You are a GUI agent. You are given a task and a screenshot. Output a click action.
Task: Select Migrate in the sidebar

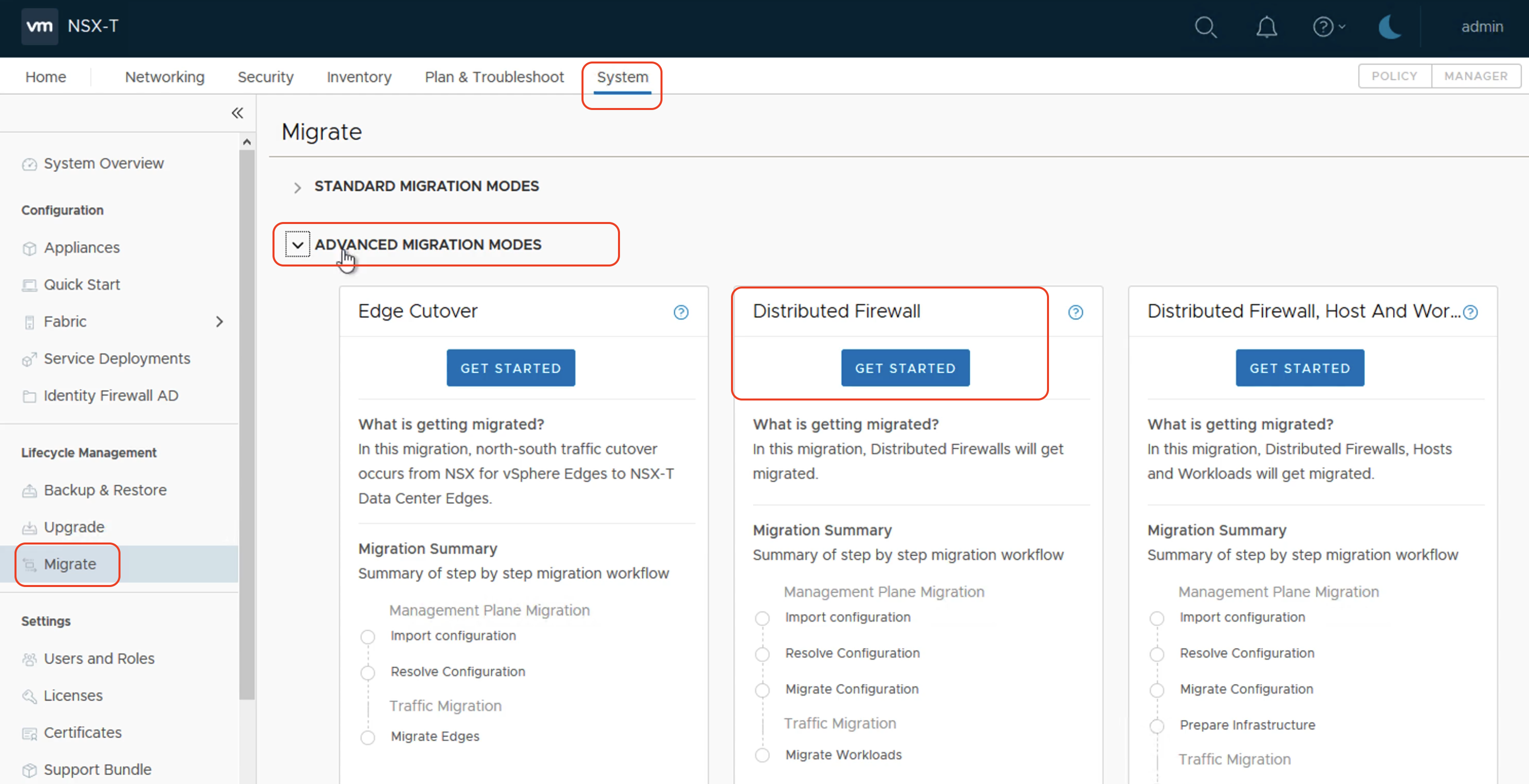(x=69, y=564)
